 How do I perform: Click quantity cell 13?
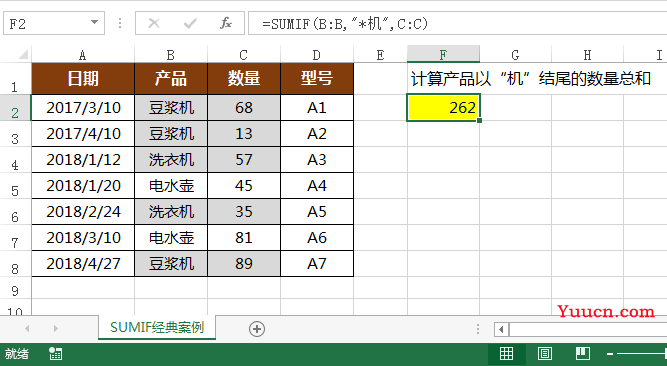point(244,134)
